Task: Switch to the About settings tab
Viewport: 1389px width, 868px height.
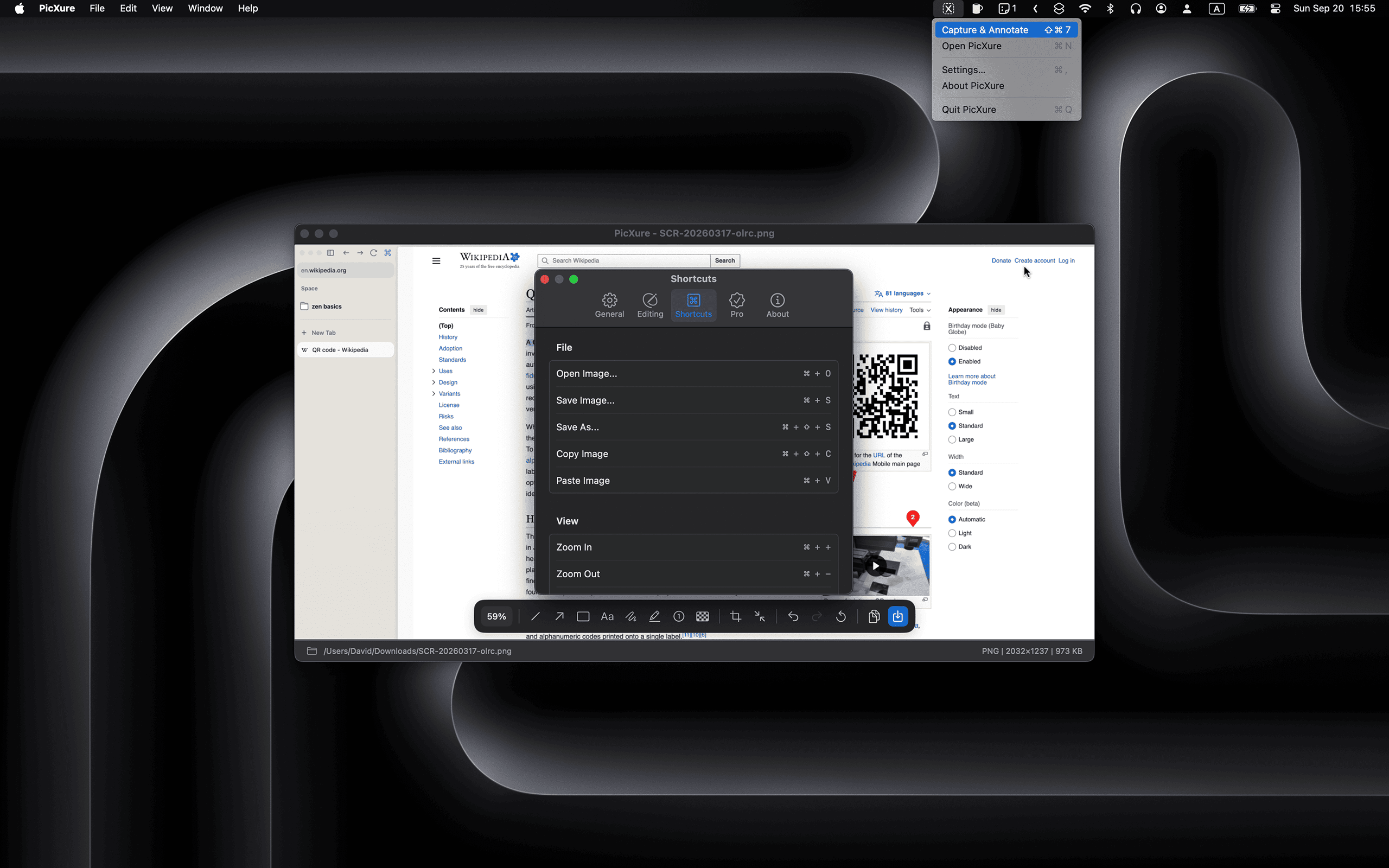Action: pos(777,305)
